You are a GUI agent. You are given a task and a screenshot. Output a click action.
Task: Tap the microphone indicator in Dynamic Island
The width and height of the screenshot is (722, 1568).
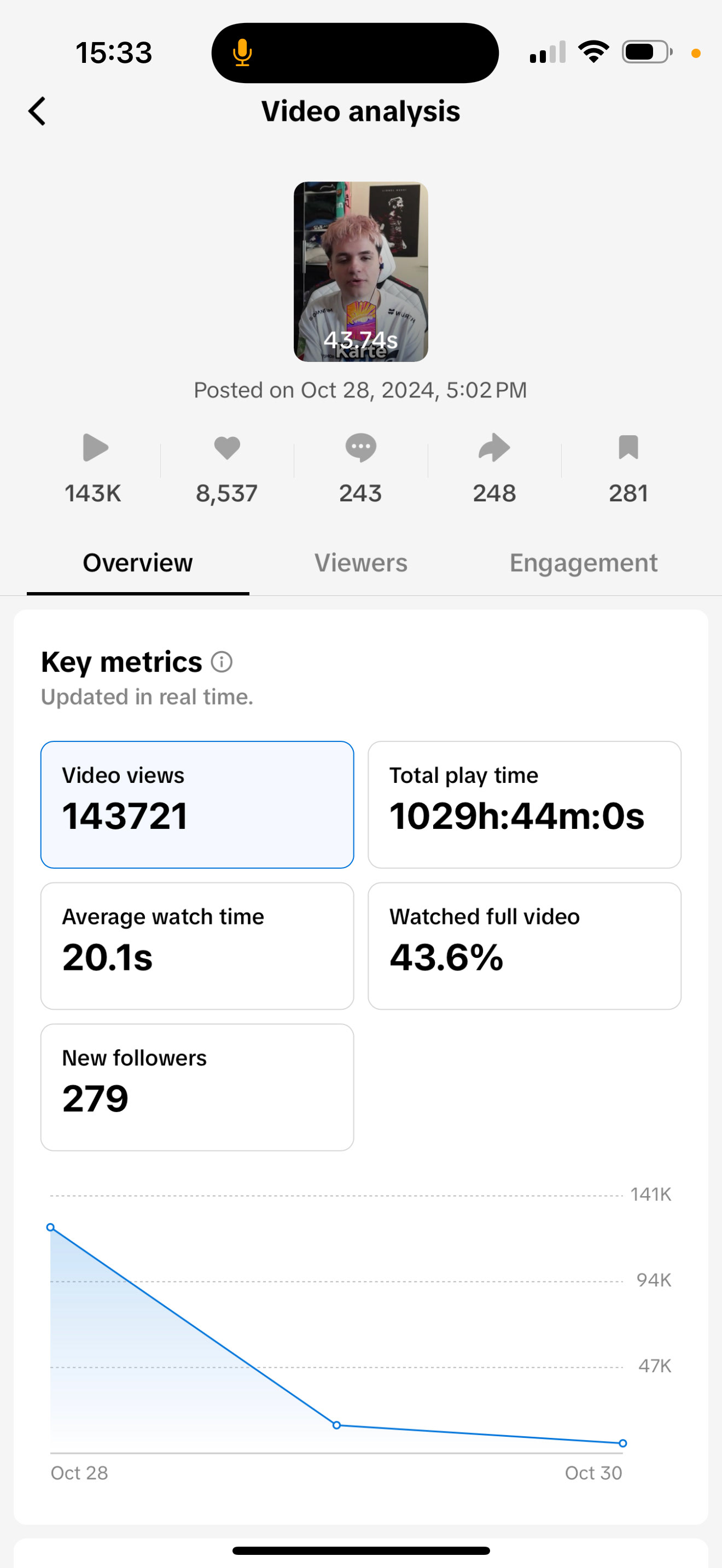242,53
